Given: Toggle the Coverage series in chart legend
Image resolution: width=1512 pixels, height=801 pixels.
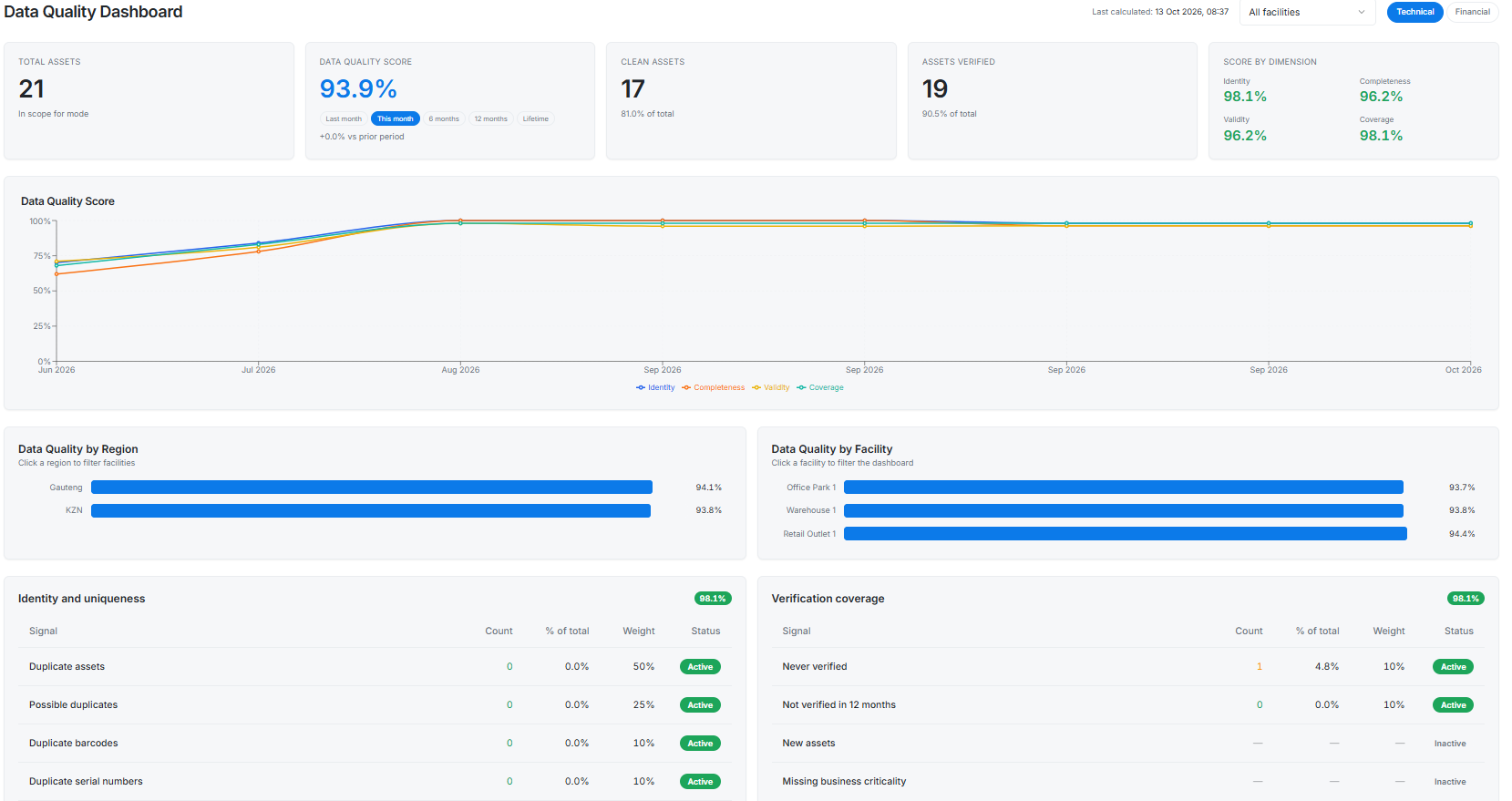Looking at the screenshot, I should (820, 387).
